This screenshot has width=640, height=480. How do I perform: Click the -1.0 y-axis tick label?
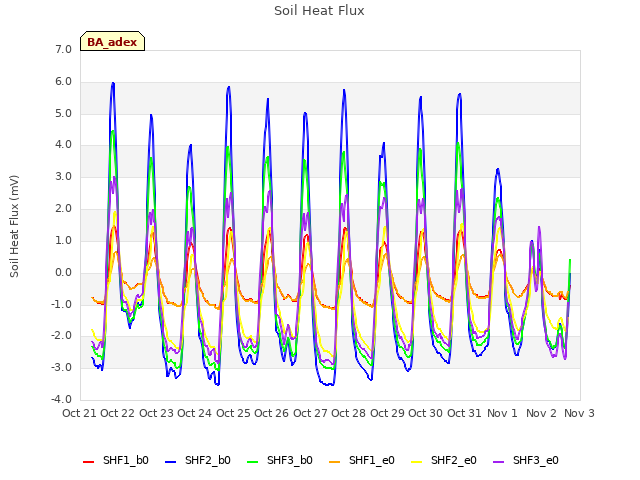[61, 304]
